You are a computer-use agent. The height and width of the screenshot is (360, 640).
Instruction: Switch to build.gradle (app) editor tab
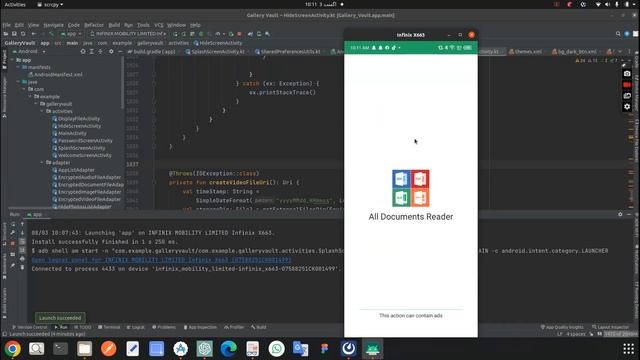[x=151, y=52]
